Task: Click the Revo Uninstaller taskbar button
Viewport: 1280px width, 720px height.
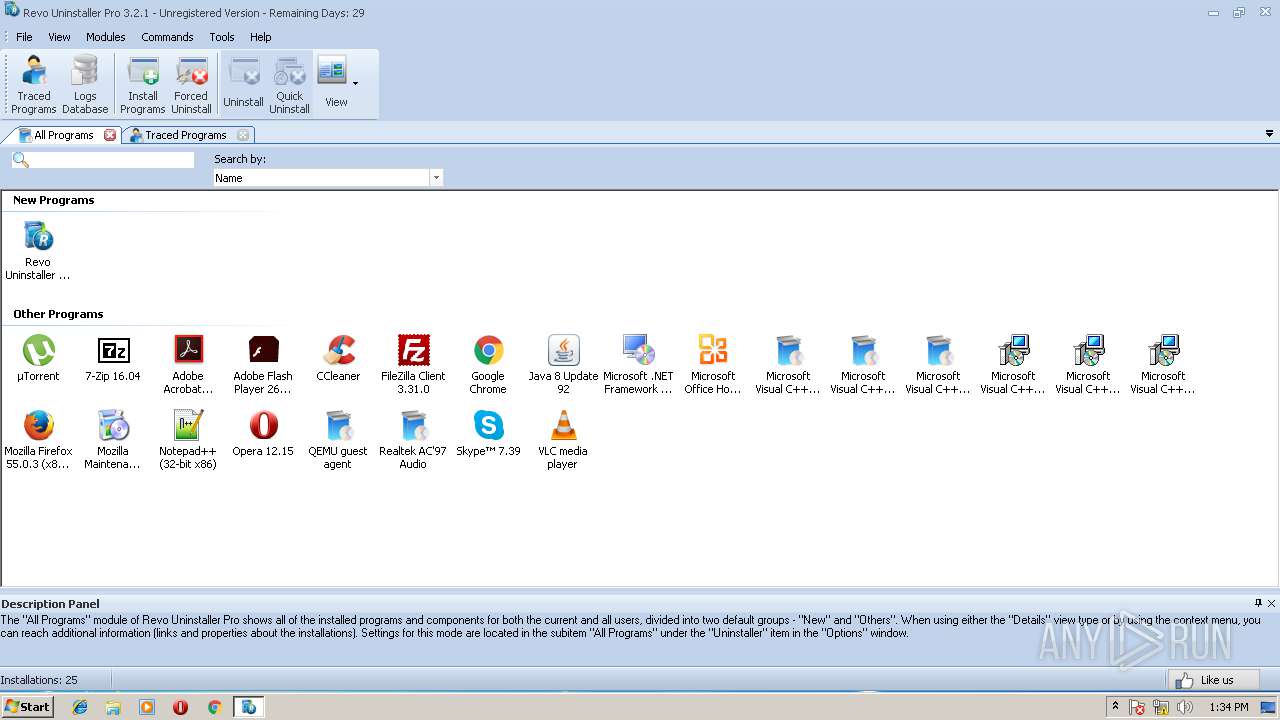Action: (249, 707)
